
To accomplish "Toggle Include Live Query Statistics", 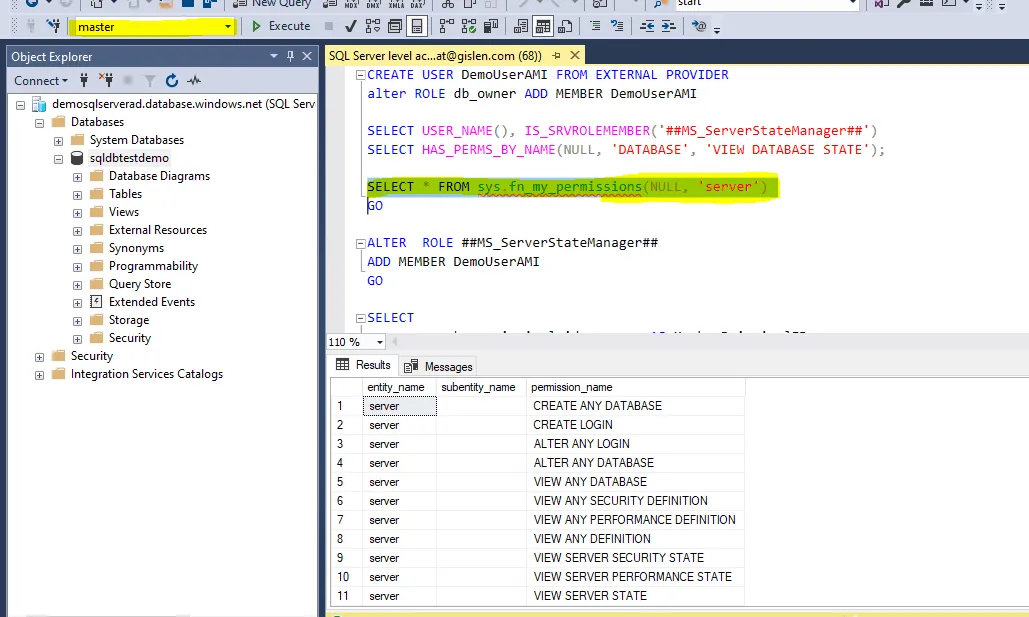I will pos(469,26).
